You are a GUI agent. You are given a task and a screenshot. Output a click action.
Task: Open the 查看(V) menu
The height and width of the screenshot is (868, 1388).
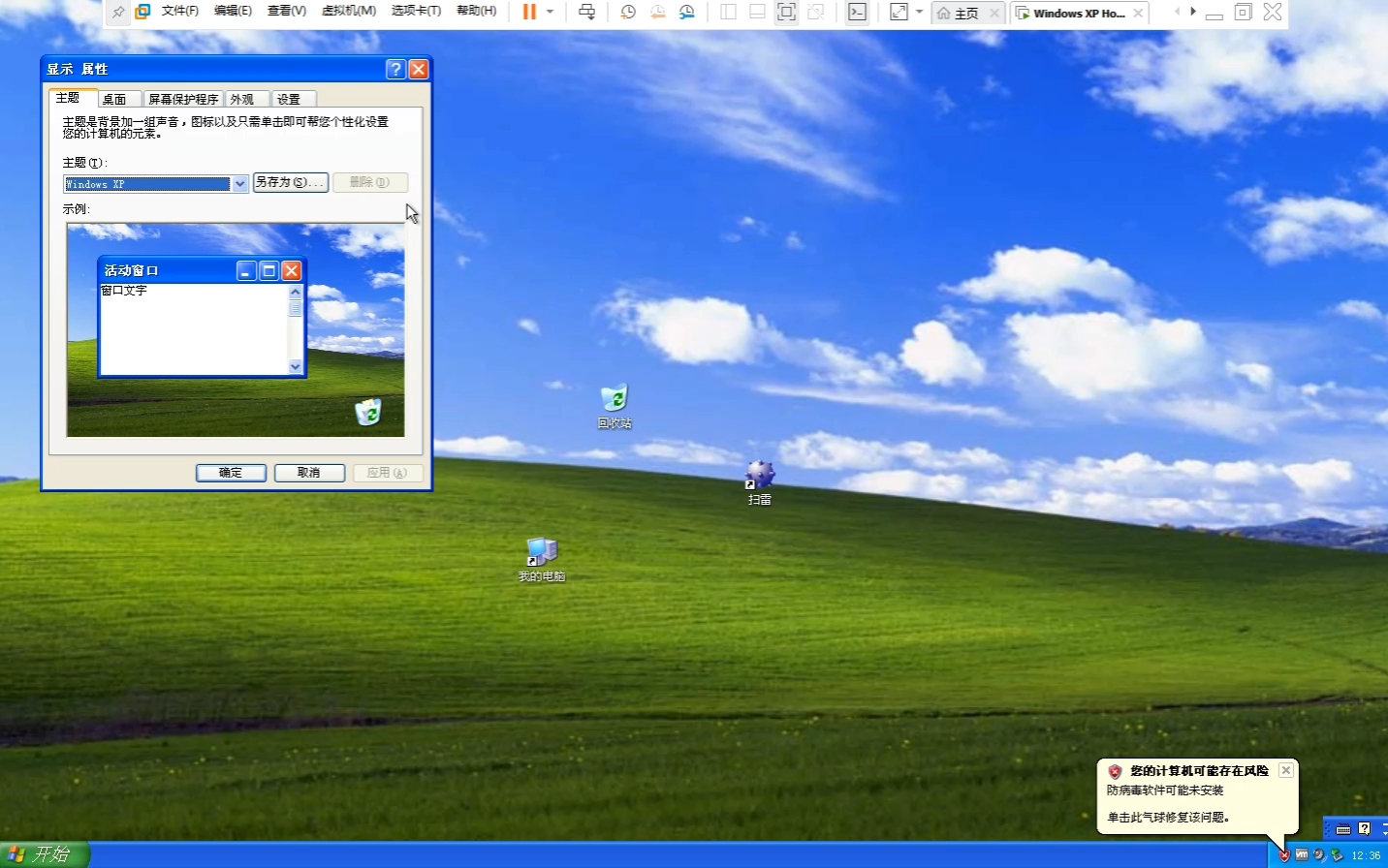(287, 11)
